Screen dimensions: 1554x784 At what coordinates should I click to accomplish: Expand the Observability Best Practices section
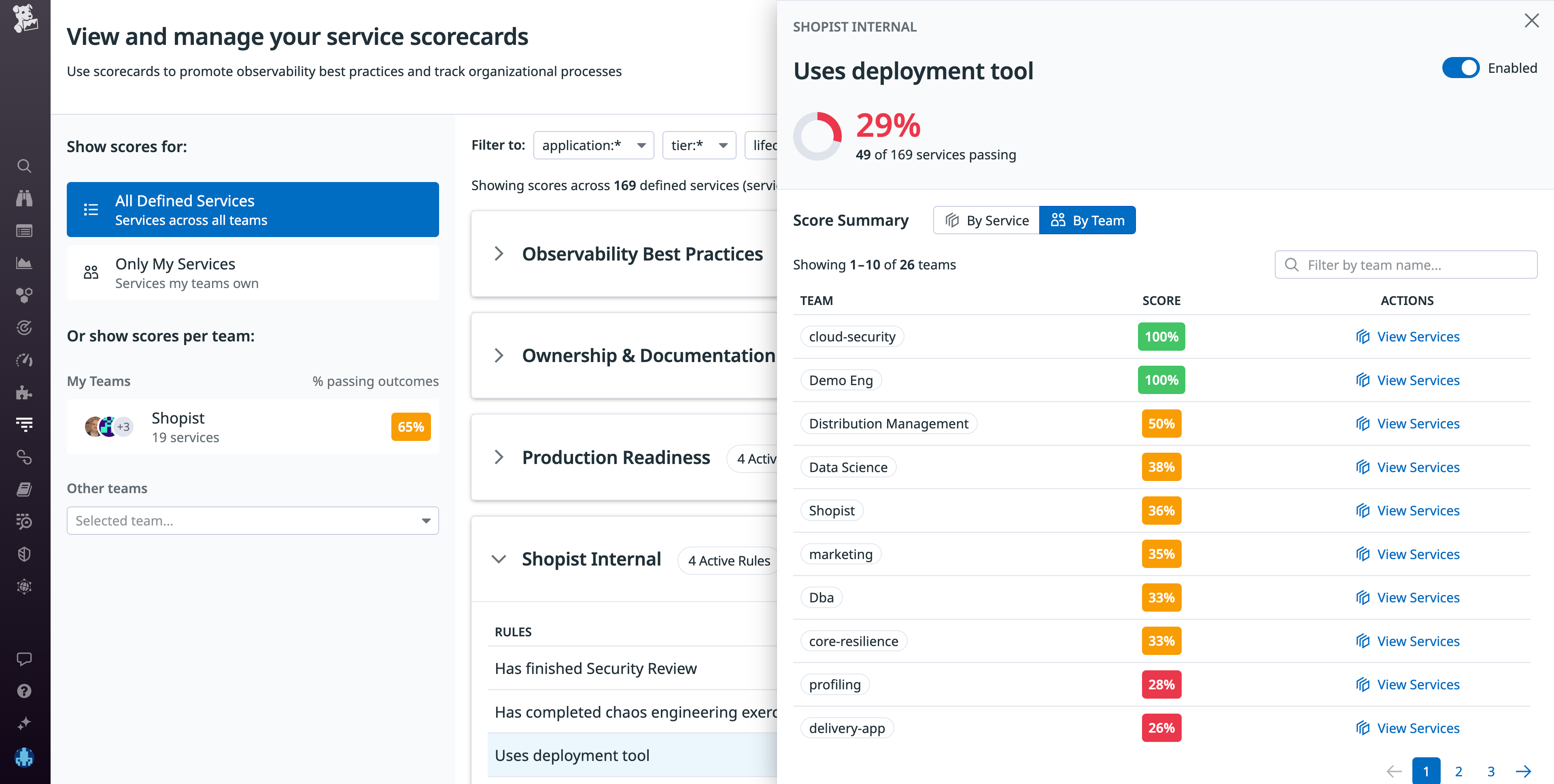click(499, 253)
